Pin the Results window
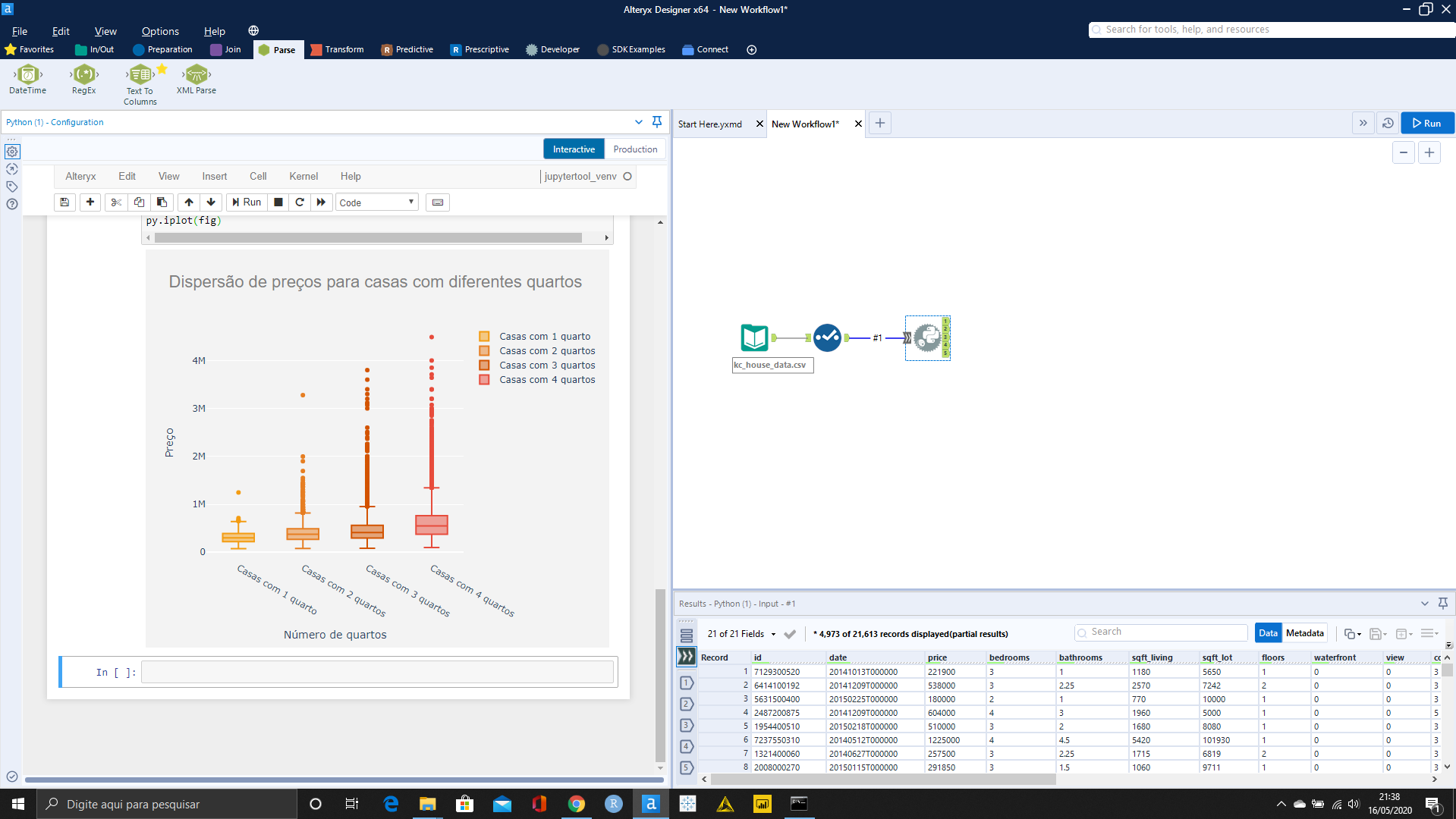The height and width of the screenshot is (819, 1456). coord(1442,604)
